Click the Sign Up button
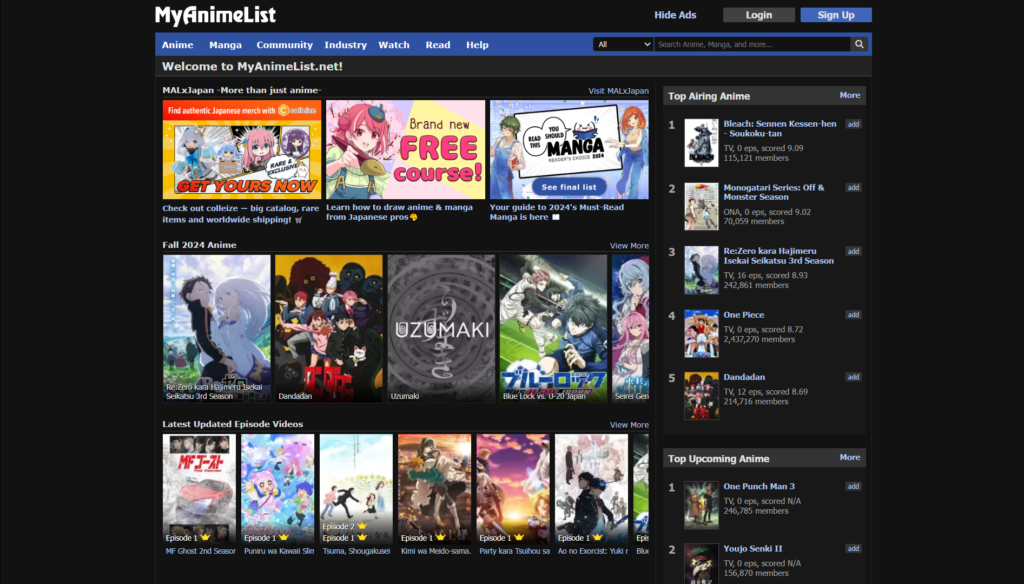 pos(836,15)
